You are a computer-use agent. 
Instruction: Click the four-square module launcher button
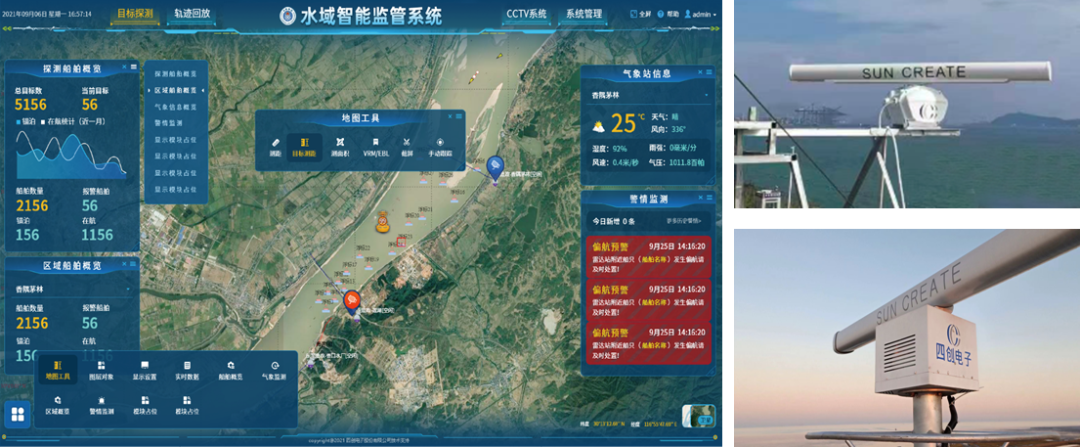click(x=17, y=414)
